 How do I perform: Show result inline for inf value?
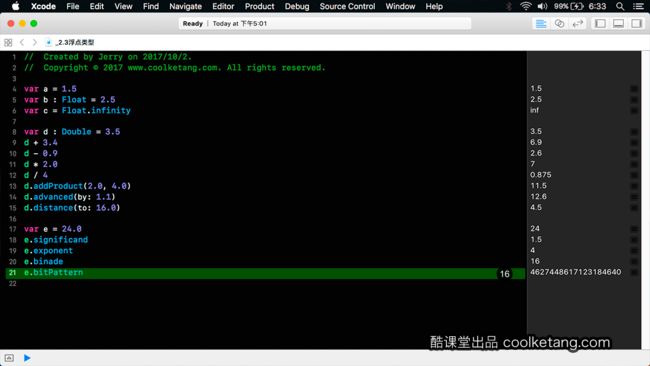point(634,110)
